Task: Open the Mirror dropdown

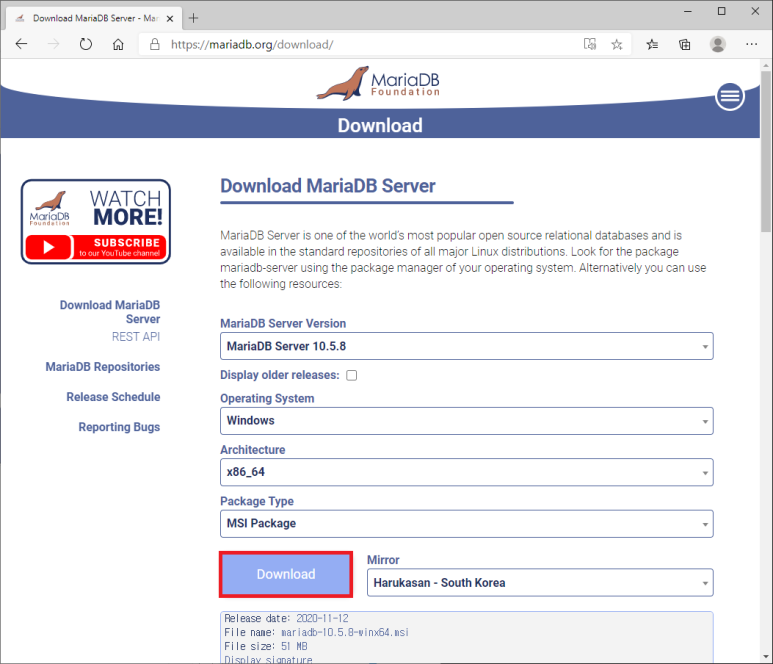Action: click(540, 583)
